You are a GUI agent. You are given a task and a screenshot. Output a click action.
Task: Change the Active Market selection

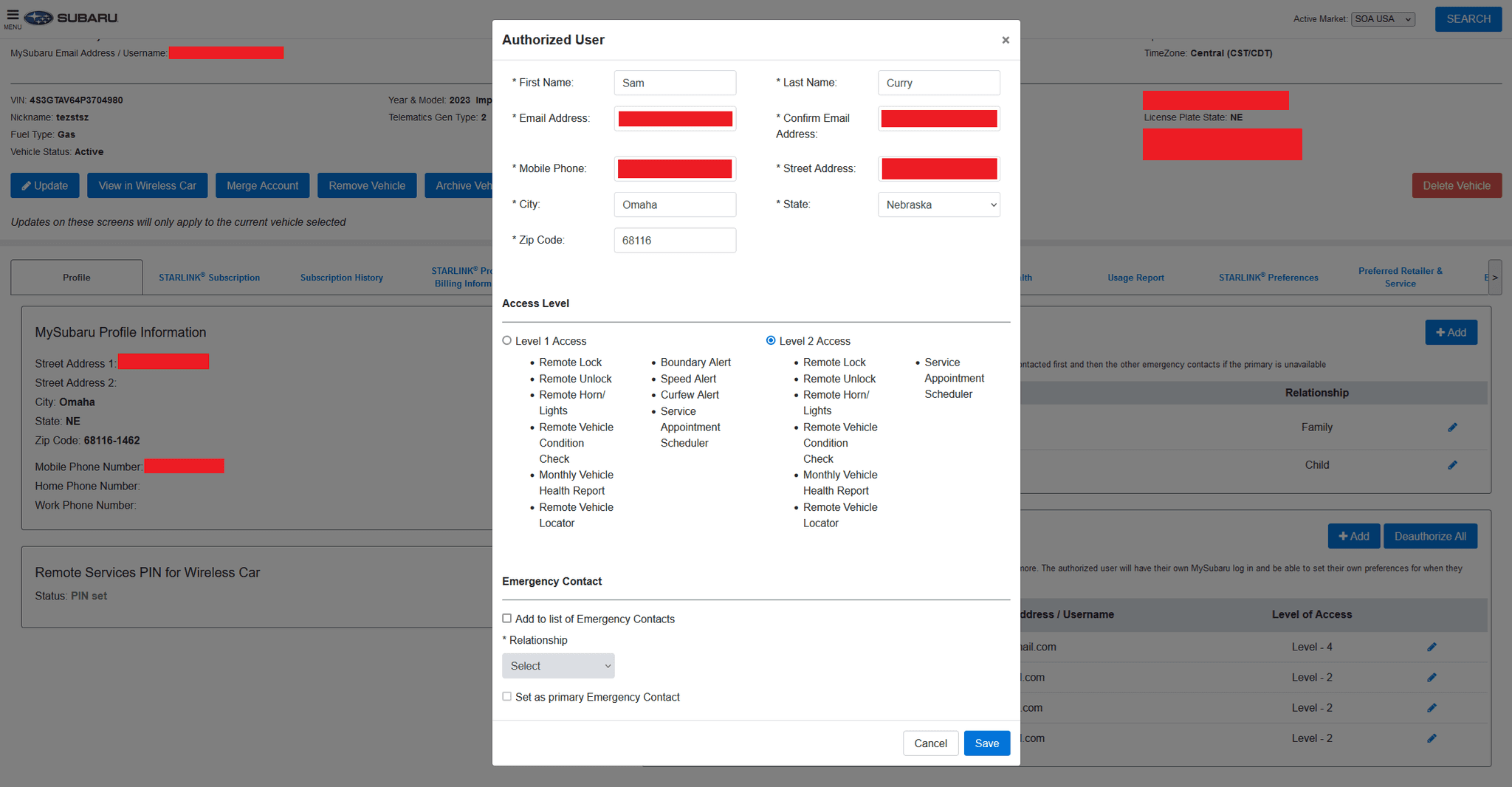pyautogui.click(x=1383, y=18)
